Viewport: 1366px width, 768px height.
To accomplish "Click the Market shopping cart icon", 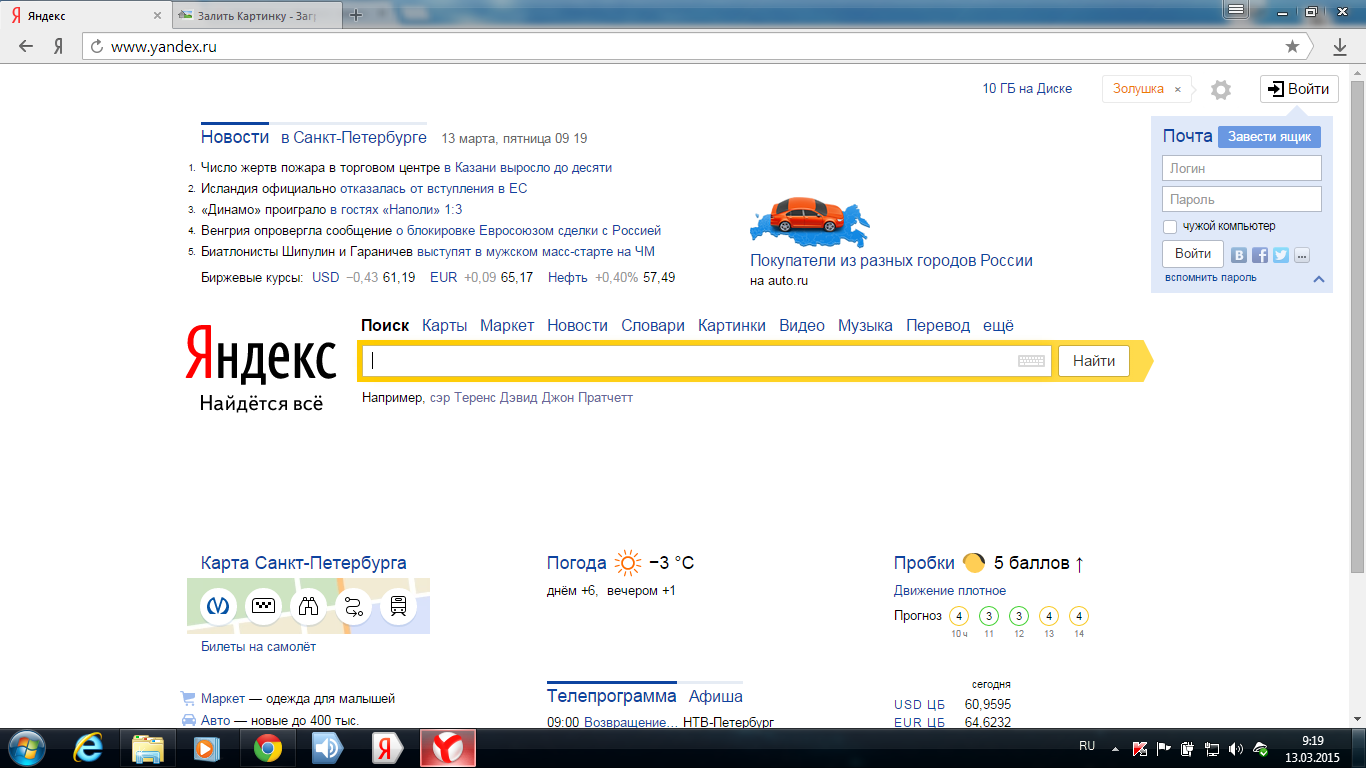I will [188, 698].
